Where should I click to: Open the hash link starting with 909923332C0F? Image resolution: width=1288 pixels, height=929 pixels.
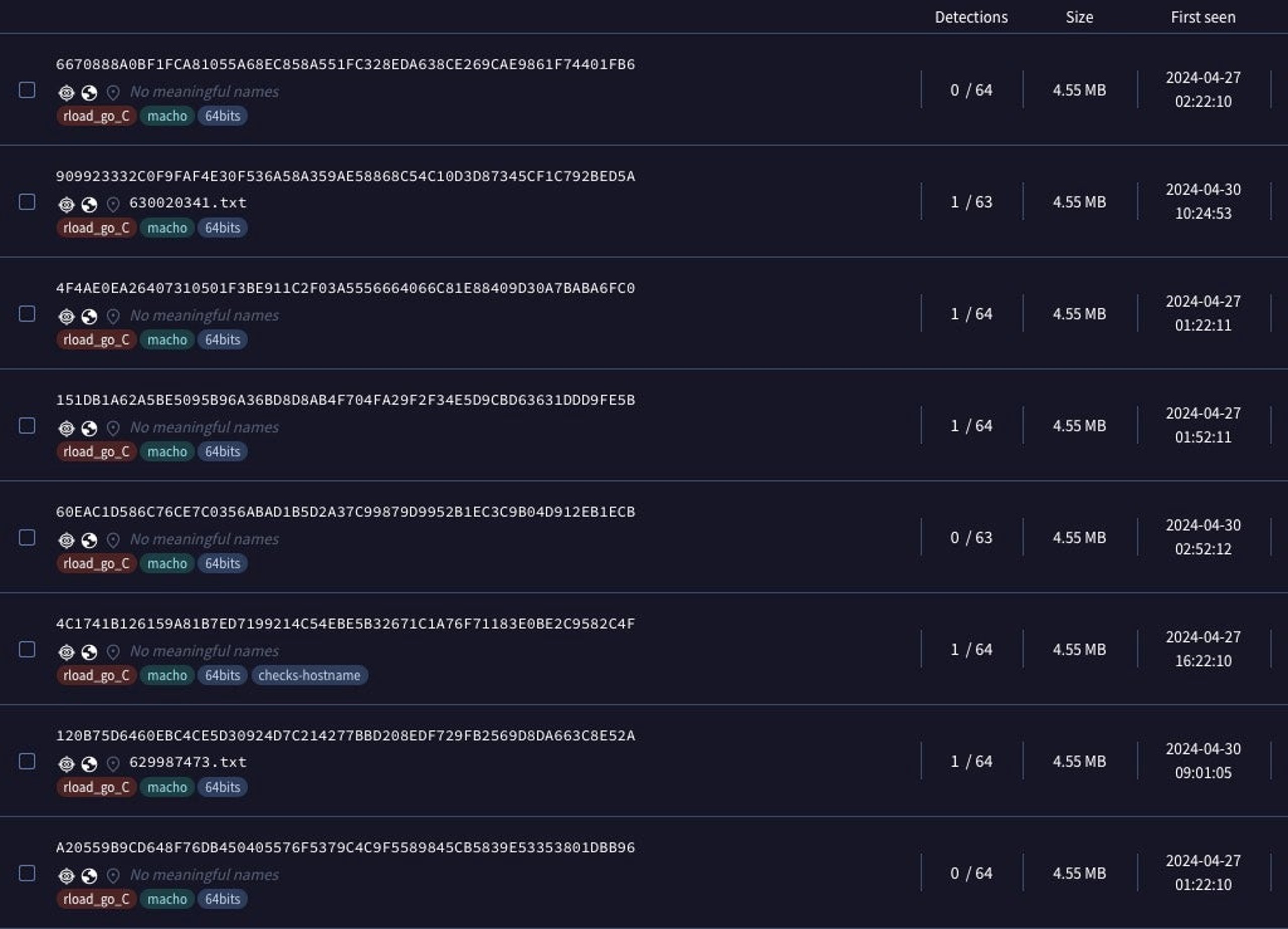click(x=345, y=176)
